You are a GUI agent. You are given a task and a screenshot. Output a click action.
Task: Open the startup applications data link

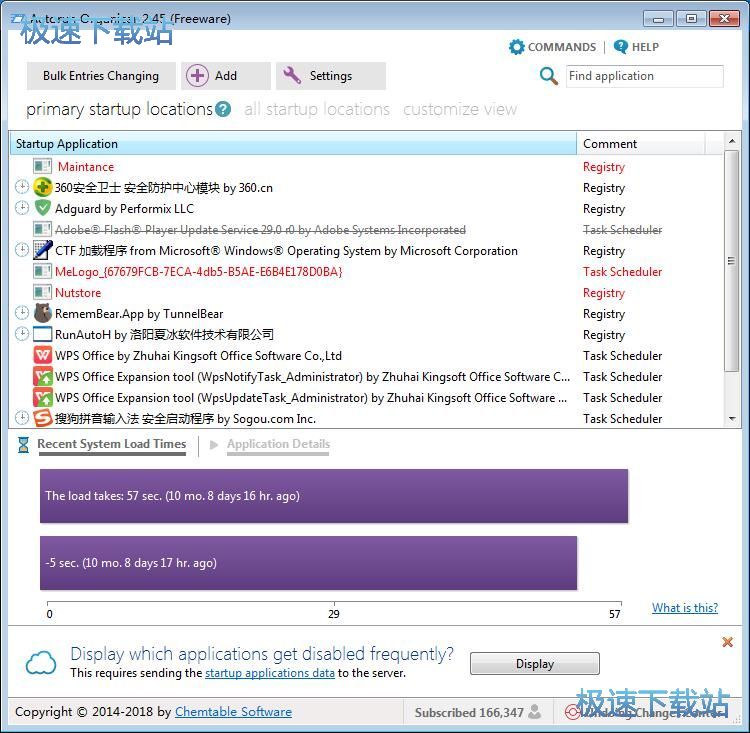click(x=270, y=673)
